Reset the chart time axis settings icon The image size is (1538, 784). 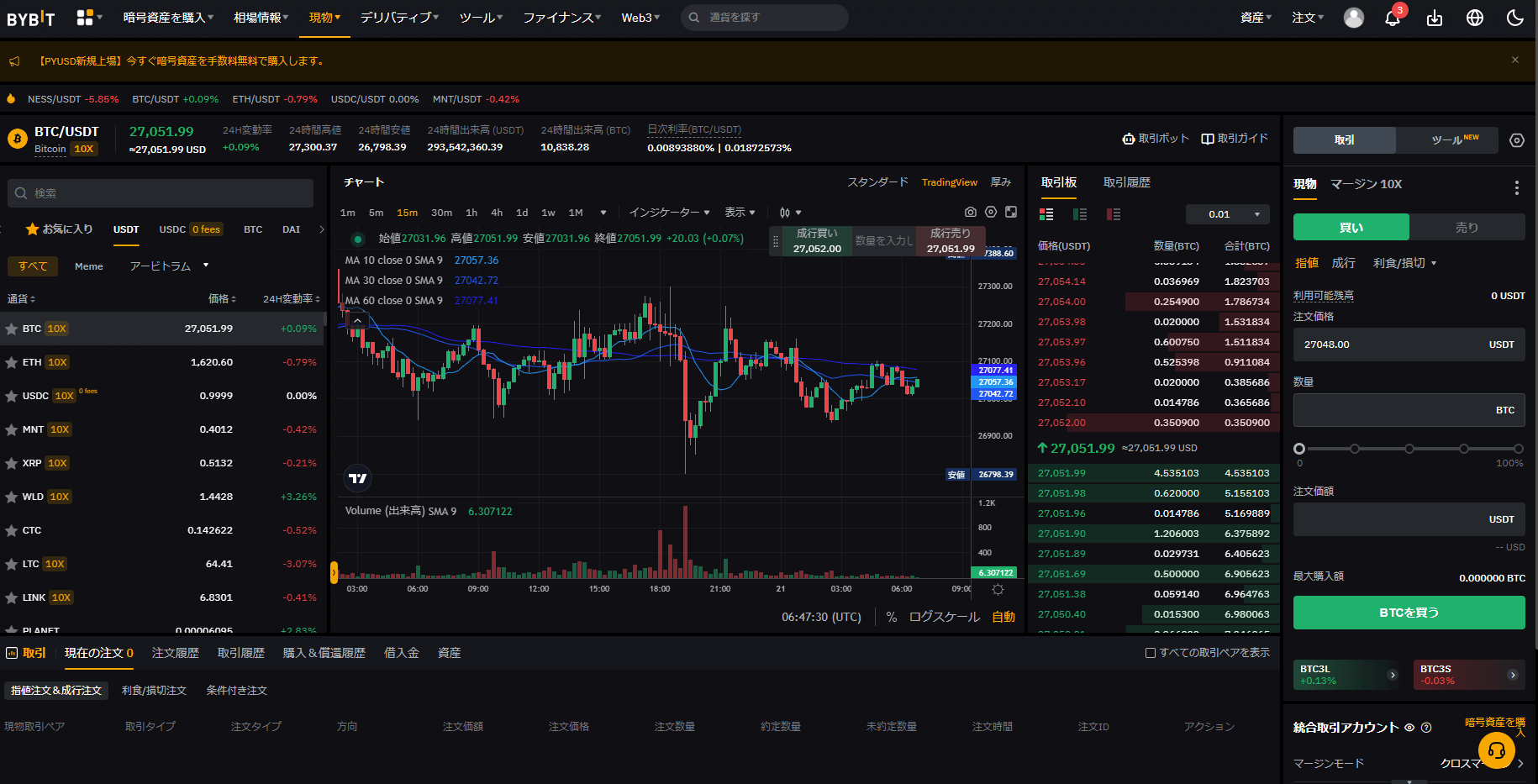[x=998, y=589]
